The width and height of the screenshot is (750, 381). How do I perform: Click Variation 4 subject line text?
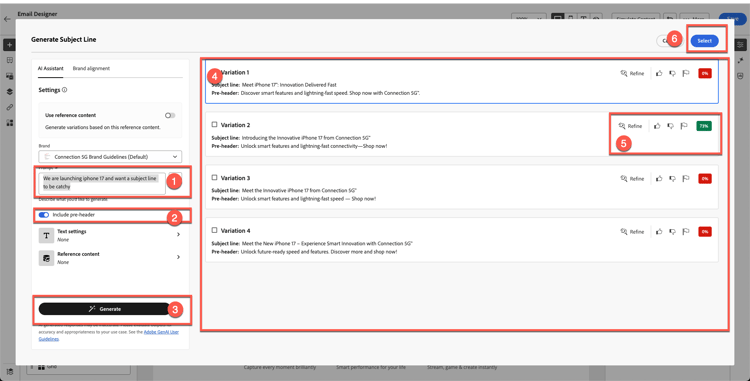coord(327,243)
